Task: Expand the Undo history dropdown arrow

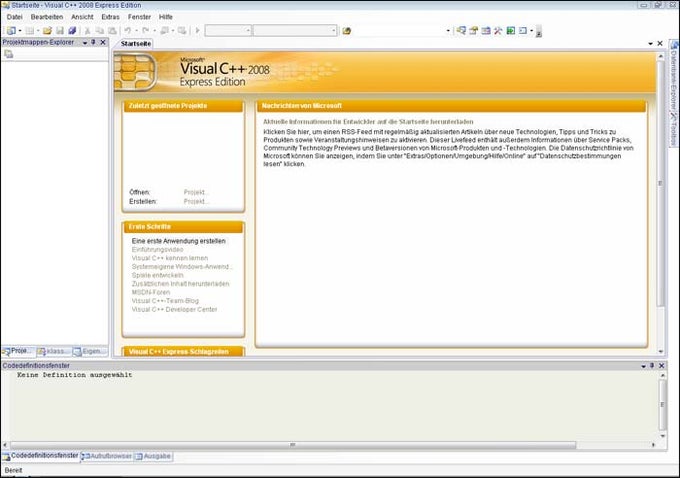Action: (x=136, y=30)
